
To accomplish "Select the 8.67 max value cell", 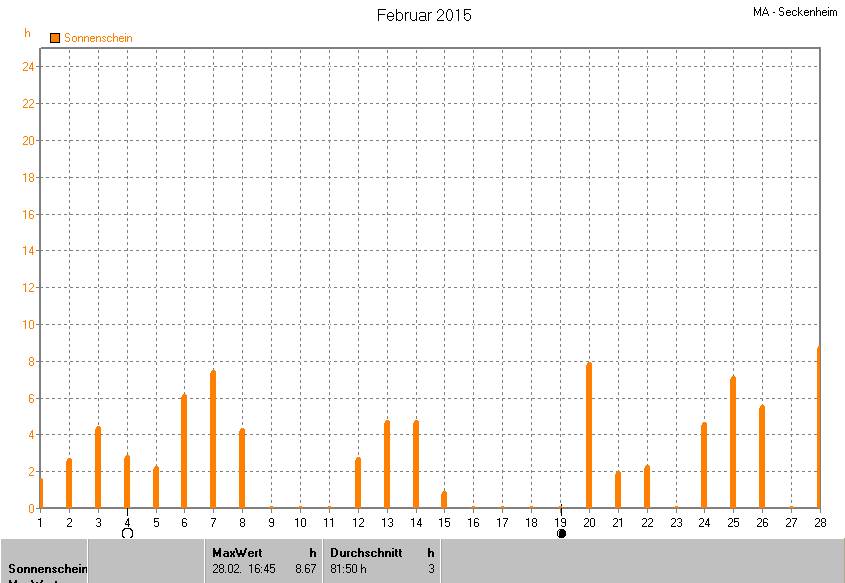I will pos(305,569).
